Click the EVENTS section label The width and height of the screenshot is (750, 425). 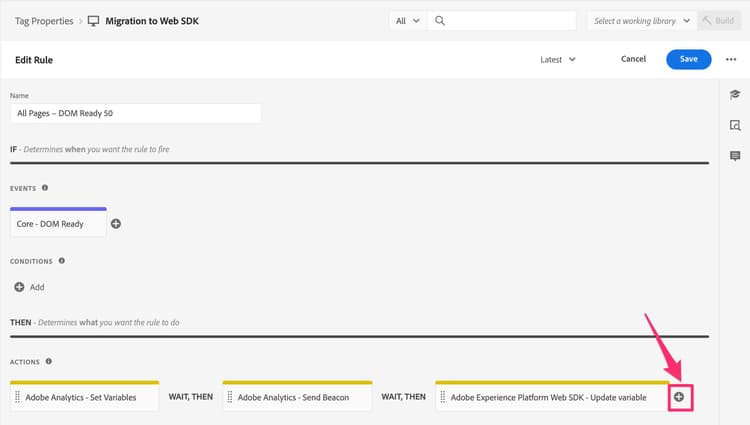23,188
